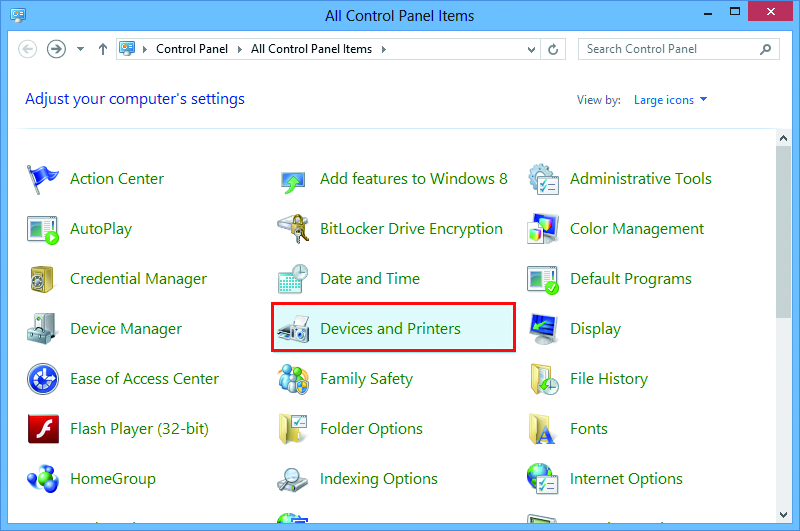Screen dimensions: 800x531
Task: Open the AutoPlay link
Action: pyautogui.click(x=101, y=229)
